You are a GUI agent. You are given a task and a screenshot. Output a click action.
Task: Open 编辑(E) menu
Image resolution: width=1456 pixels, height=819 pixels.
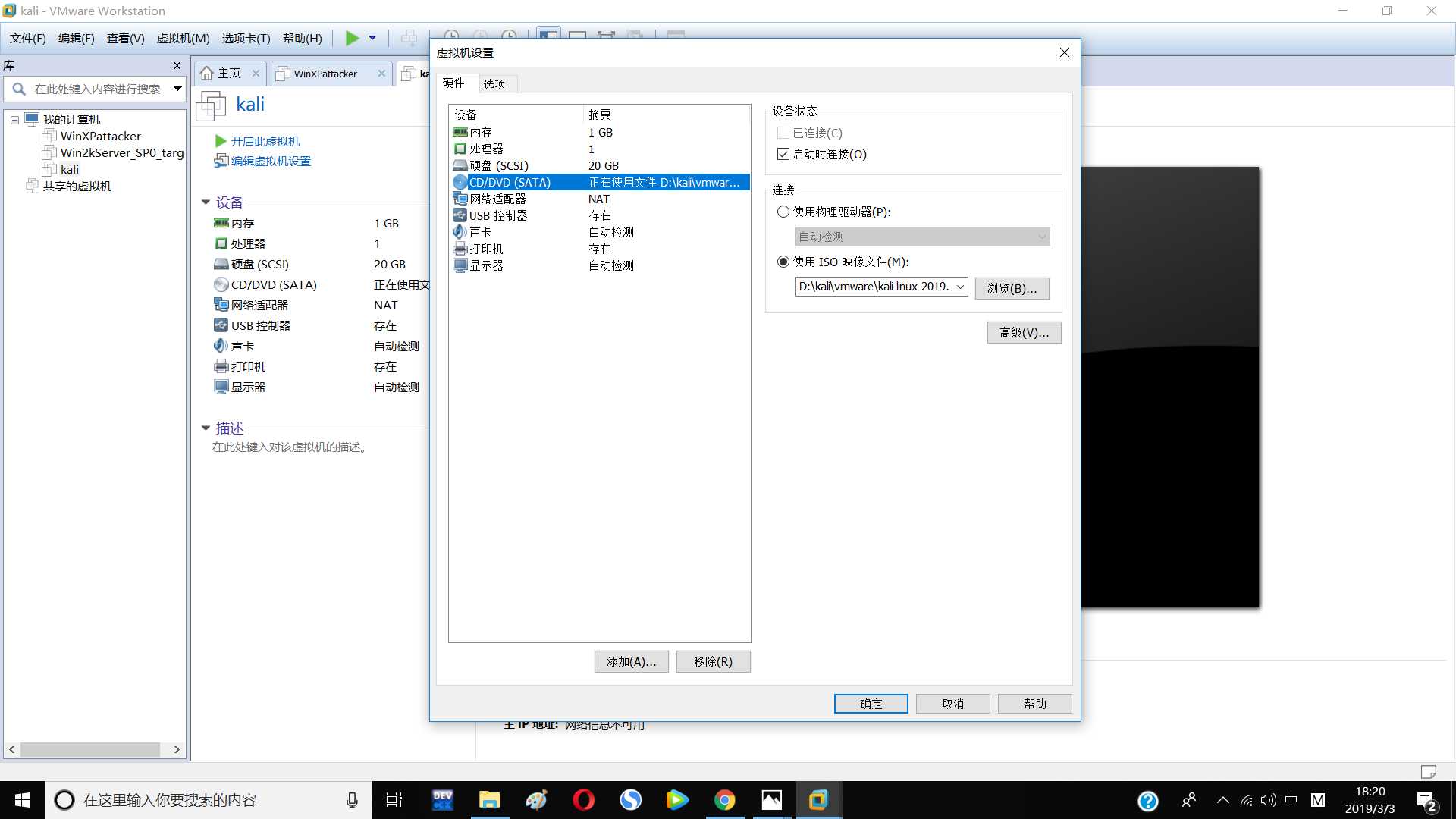tap(77, 38)
